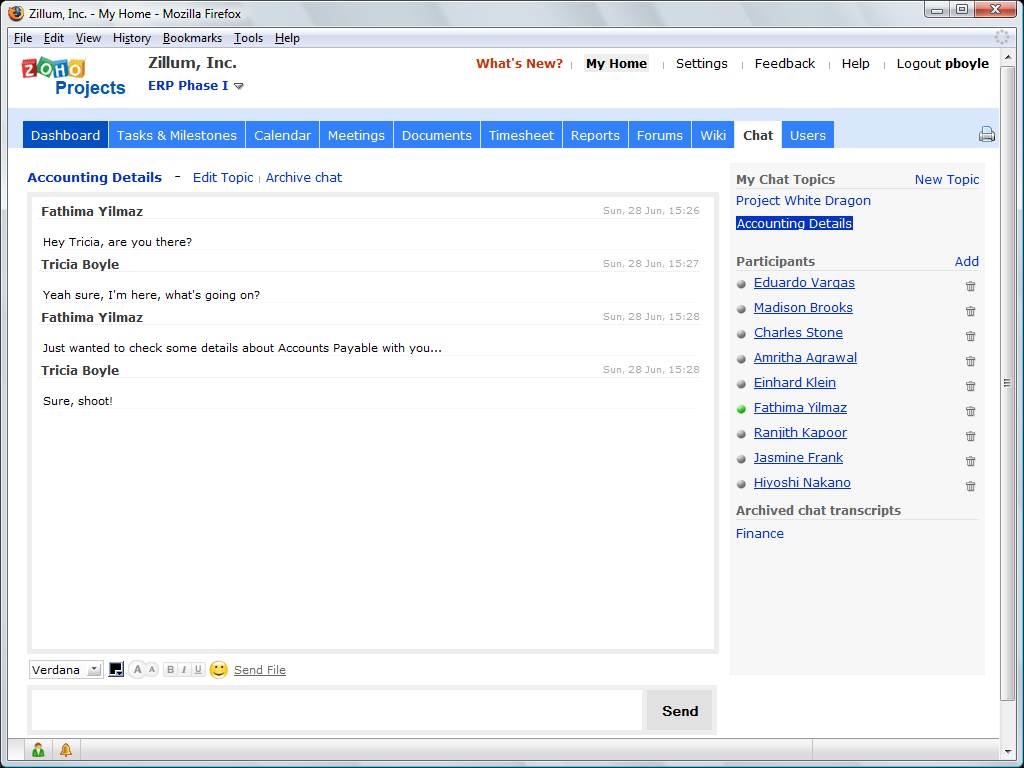Toggle bold text formatting

[x=170, y=670]
